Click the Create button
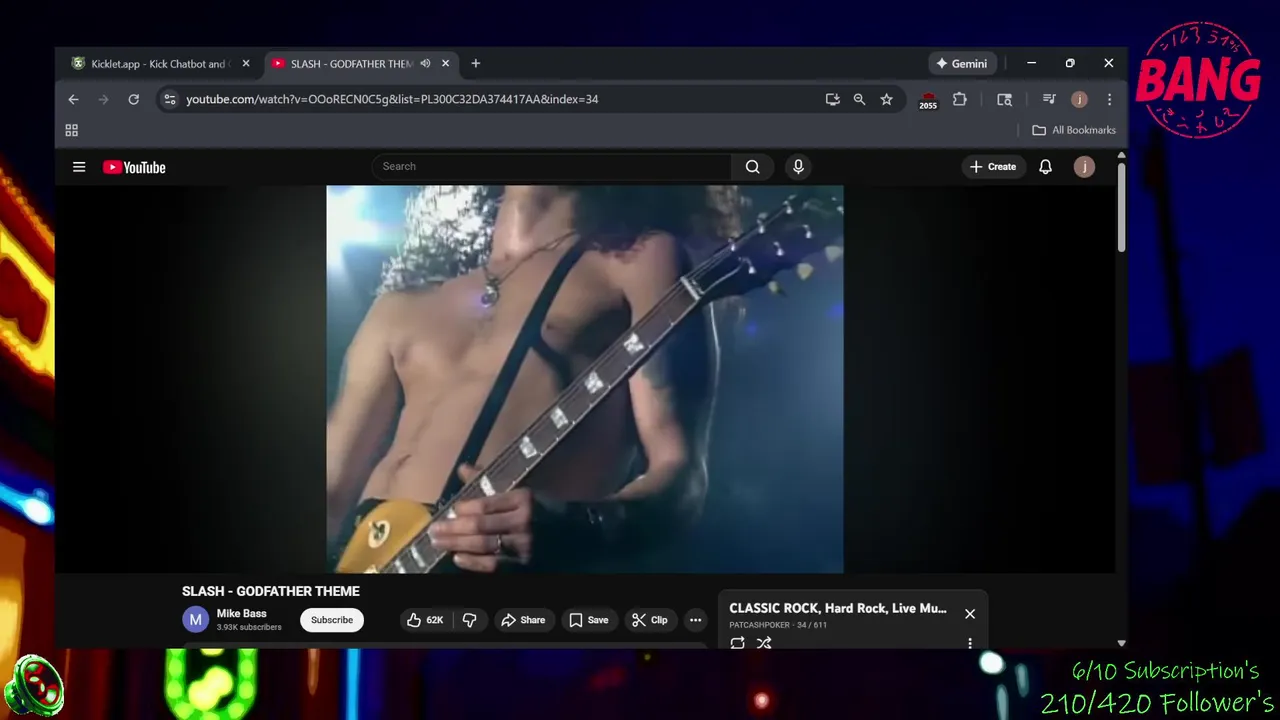Image resolution: width=1280 pixels, height=720 pixels. click(994, 167)
